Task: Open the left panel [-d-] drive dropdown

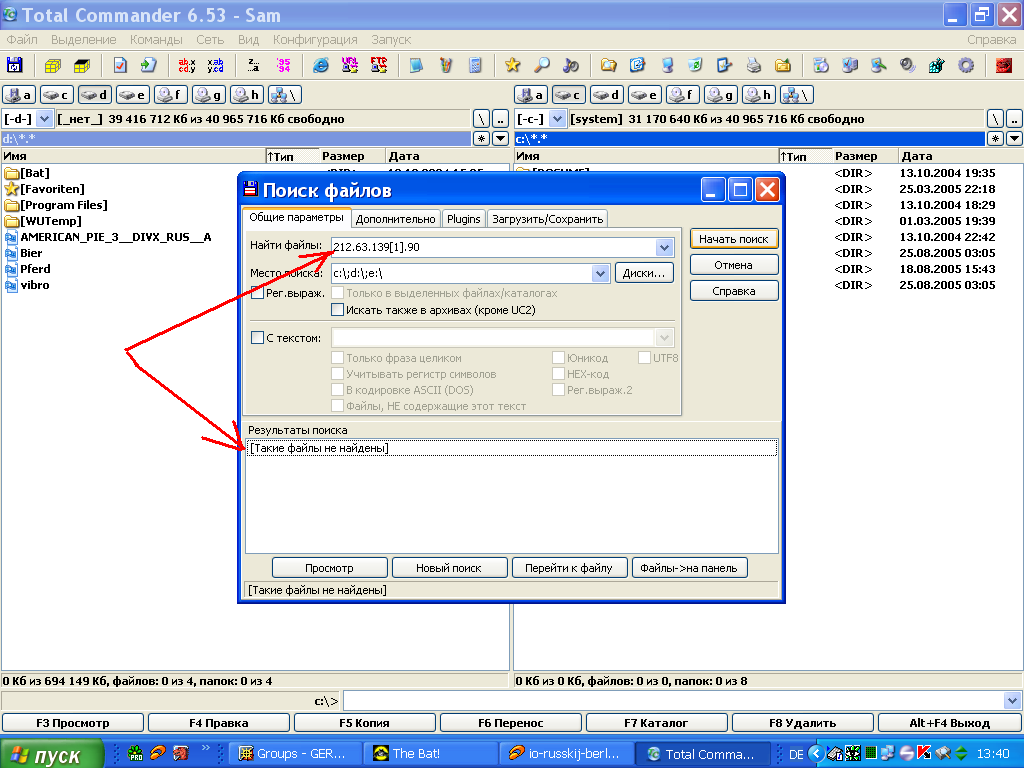Action: coord(44,119)
